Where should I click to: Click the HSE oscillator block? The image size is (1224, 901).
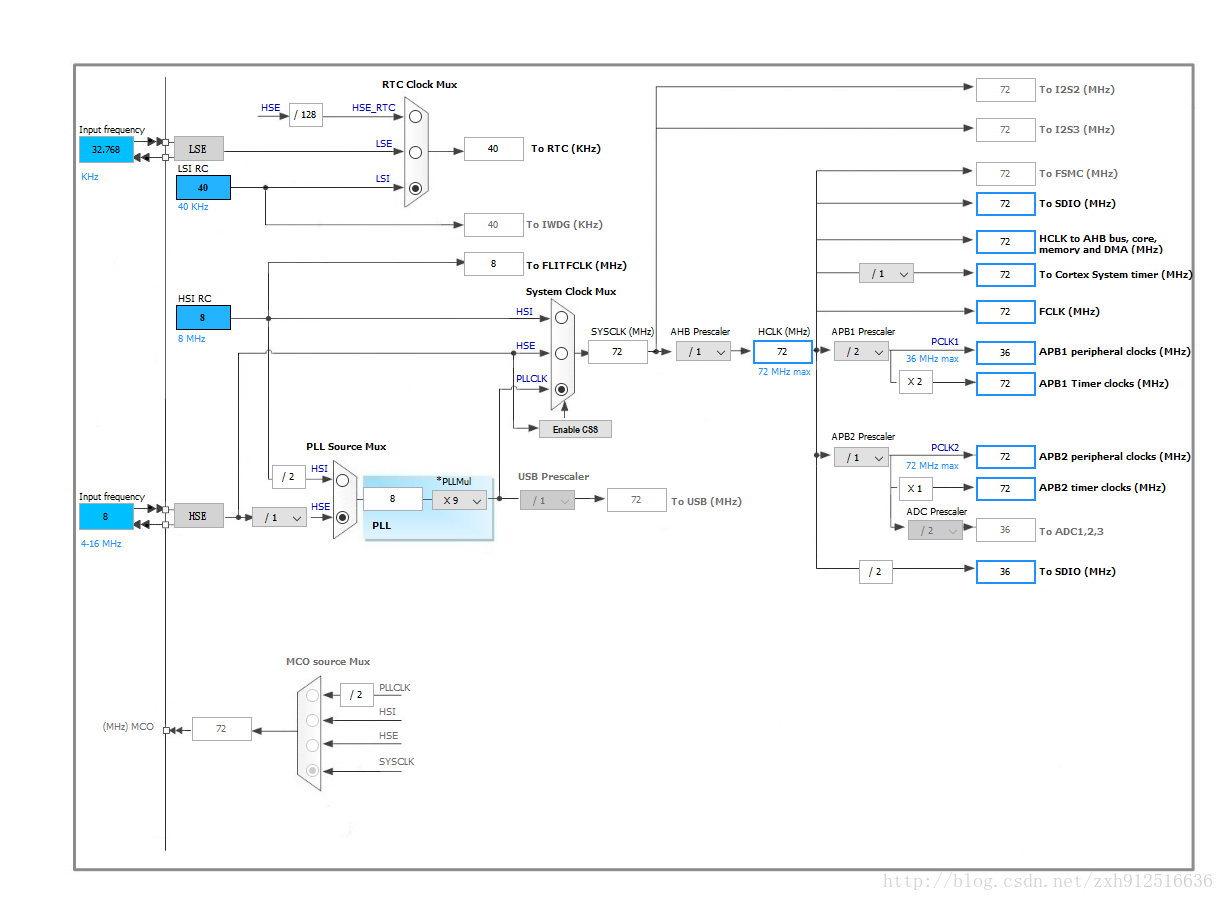pos(198,516)
